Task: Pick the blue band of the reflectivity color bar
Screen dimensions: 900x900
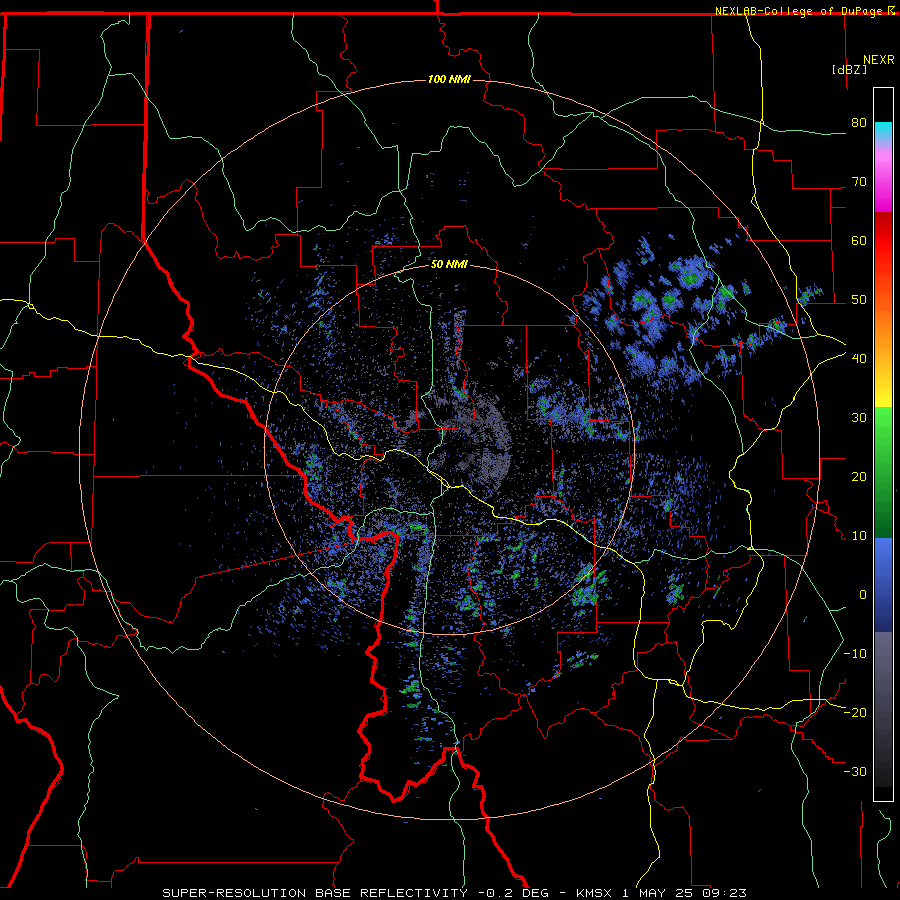Action: (883, 585)
